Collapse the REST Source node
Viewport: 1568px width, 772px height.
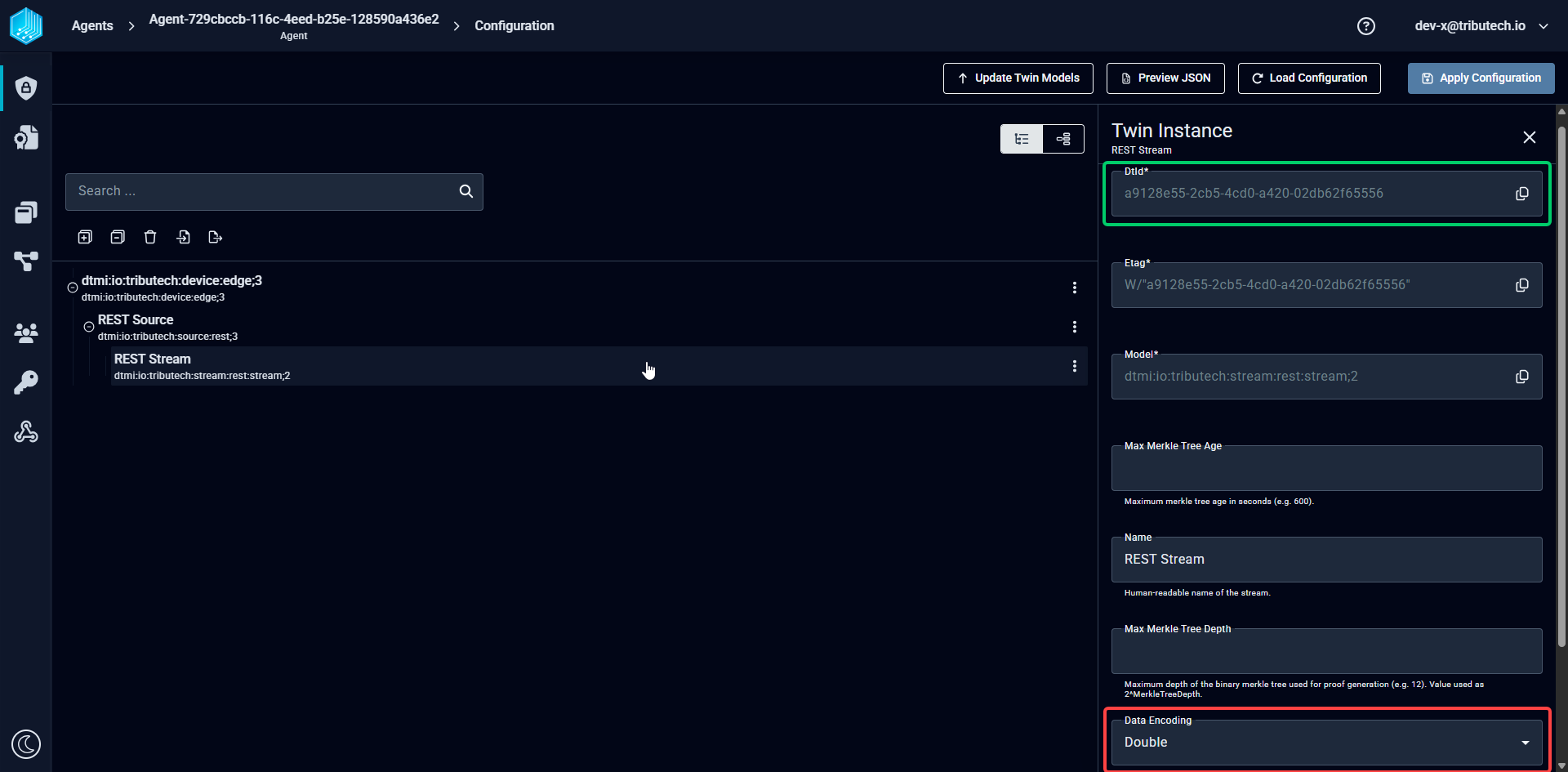[x=89, y=327]
